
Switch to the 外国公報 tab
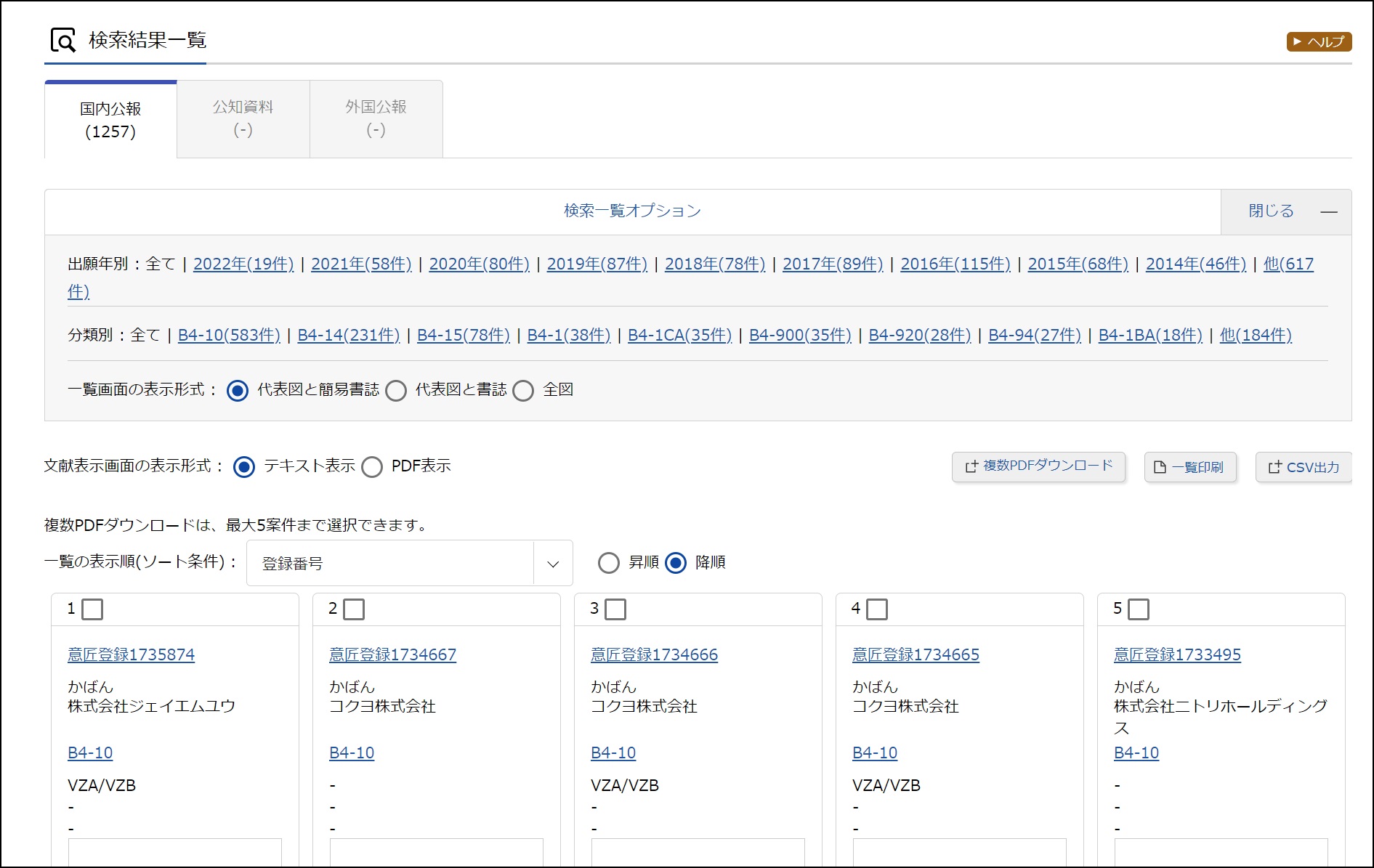376,118
